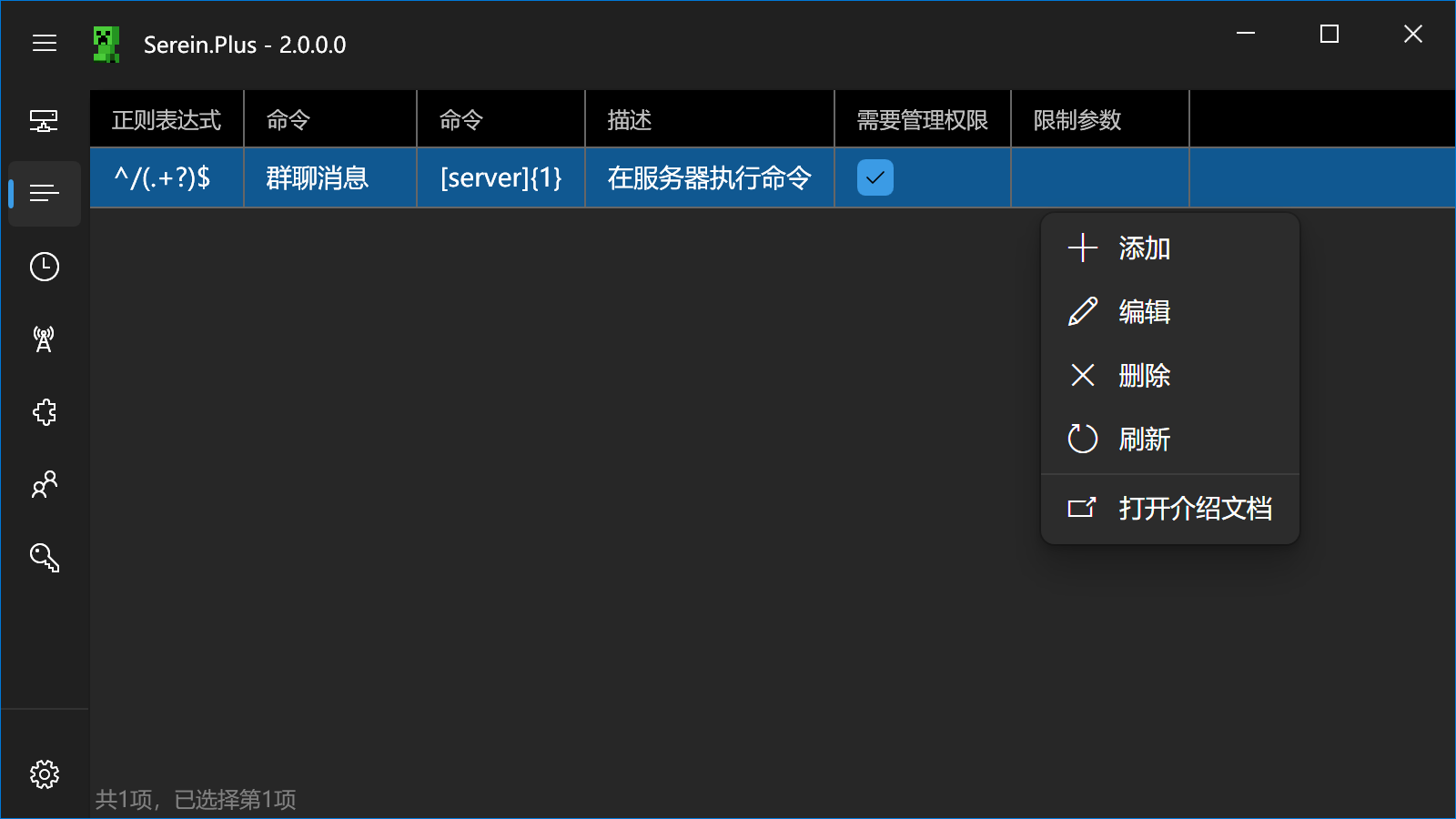The height and width of the screenshot is (819, 1456).
Task: Open the plugins puzzle sidebar icon
Action: click(x=44, y=412)
